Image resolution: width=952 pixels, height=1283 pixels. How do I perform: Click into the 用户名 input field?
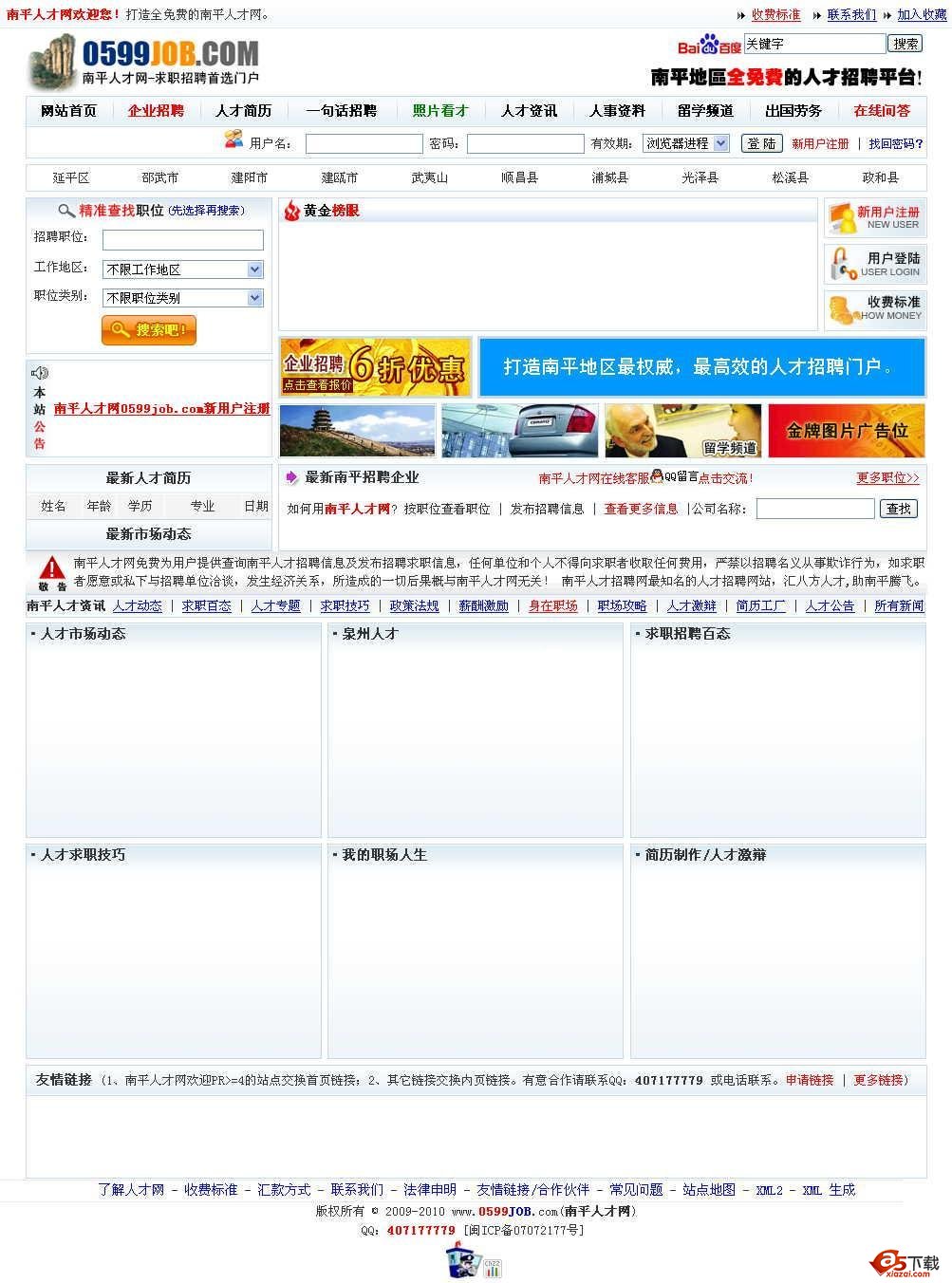point(364,143)
